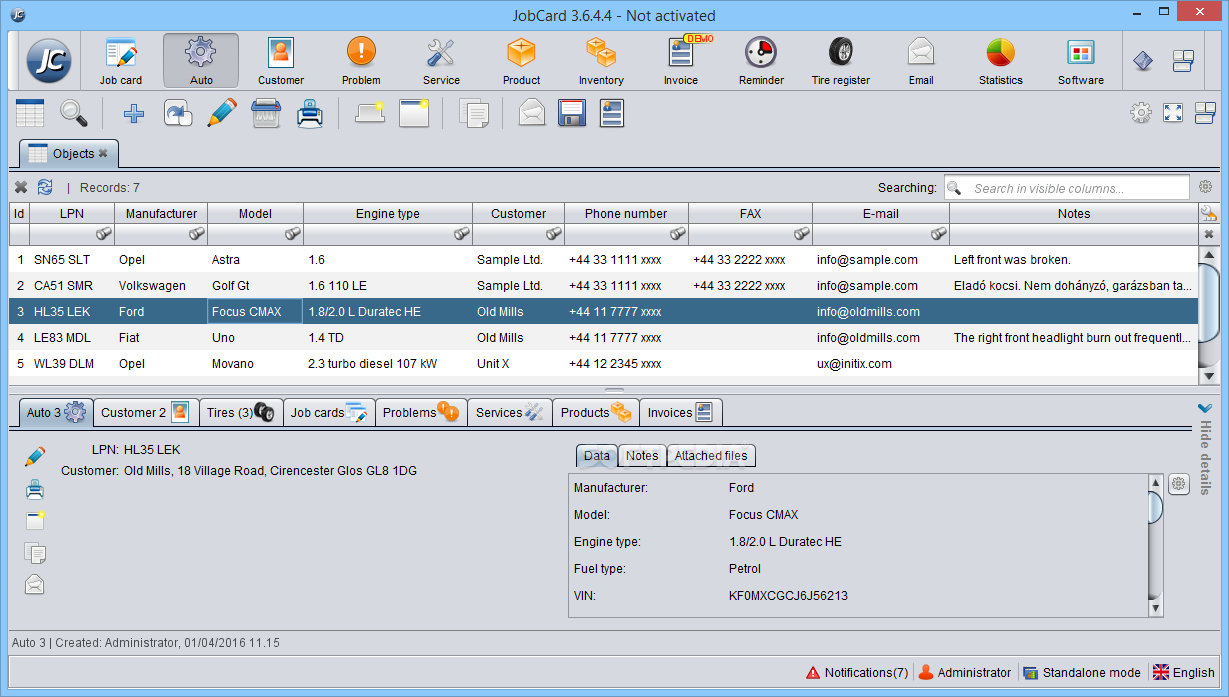Screen dimensions: 1229x697
Task: Select the Volkswagen Golf Gt row
Action: coord(603,285)
